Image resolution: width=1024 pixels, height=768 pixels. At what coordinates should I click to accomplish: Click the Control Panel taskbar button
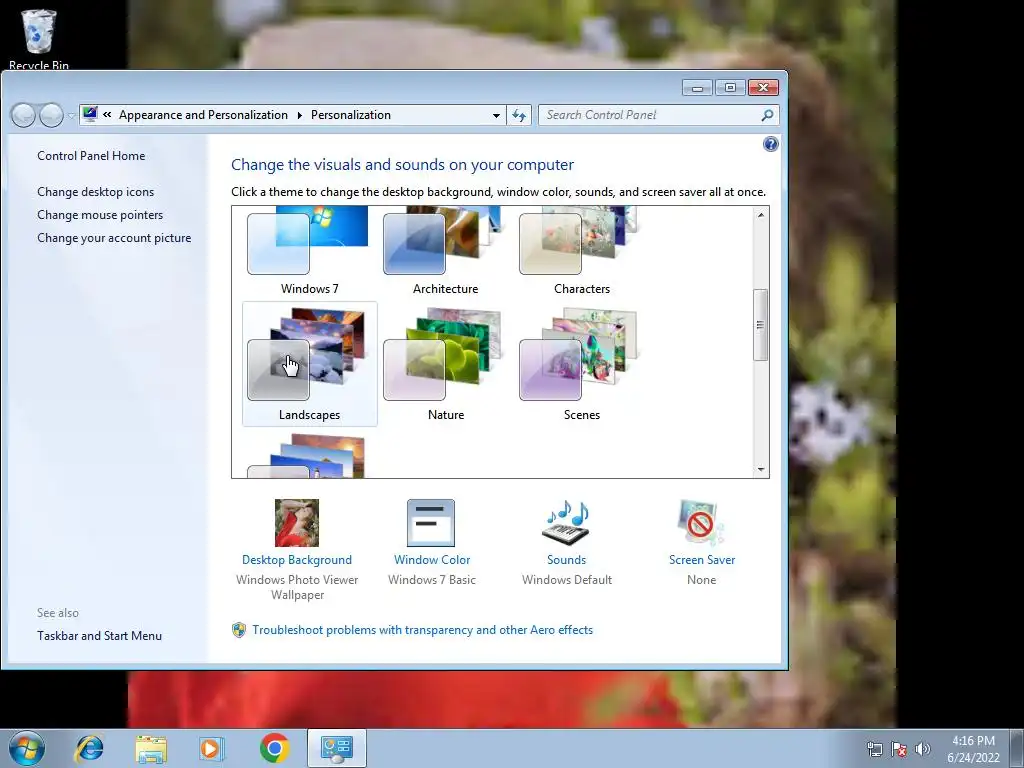coord(337,748)
